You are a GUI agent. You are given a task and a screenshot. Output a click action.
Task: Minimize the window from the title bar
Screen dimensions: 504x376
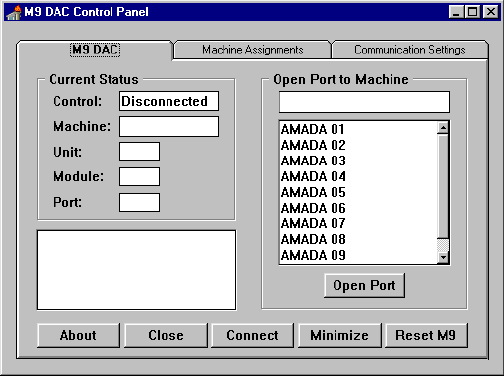[x=456, y=12]
